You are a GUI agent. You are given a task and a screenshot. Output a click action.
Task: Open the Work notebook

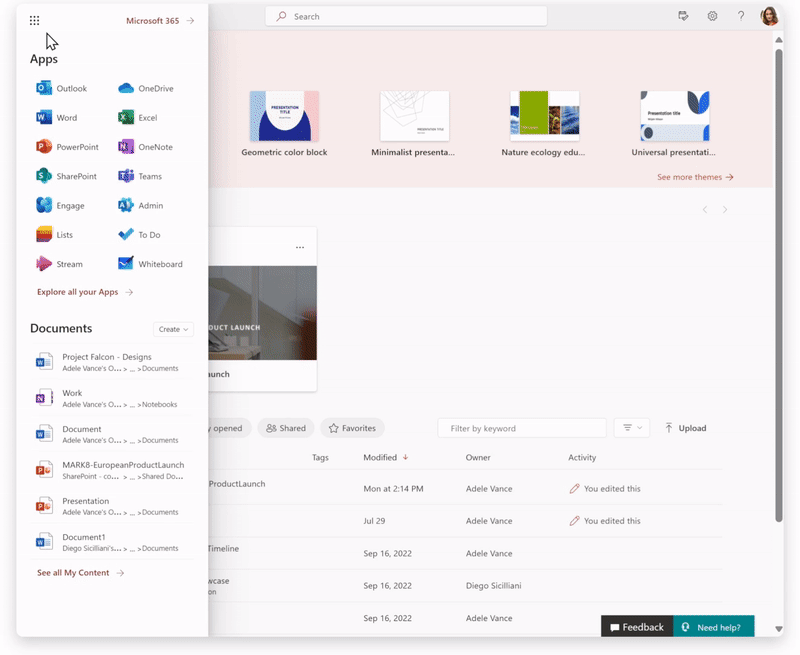point(112,398)
